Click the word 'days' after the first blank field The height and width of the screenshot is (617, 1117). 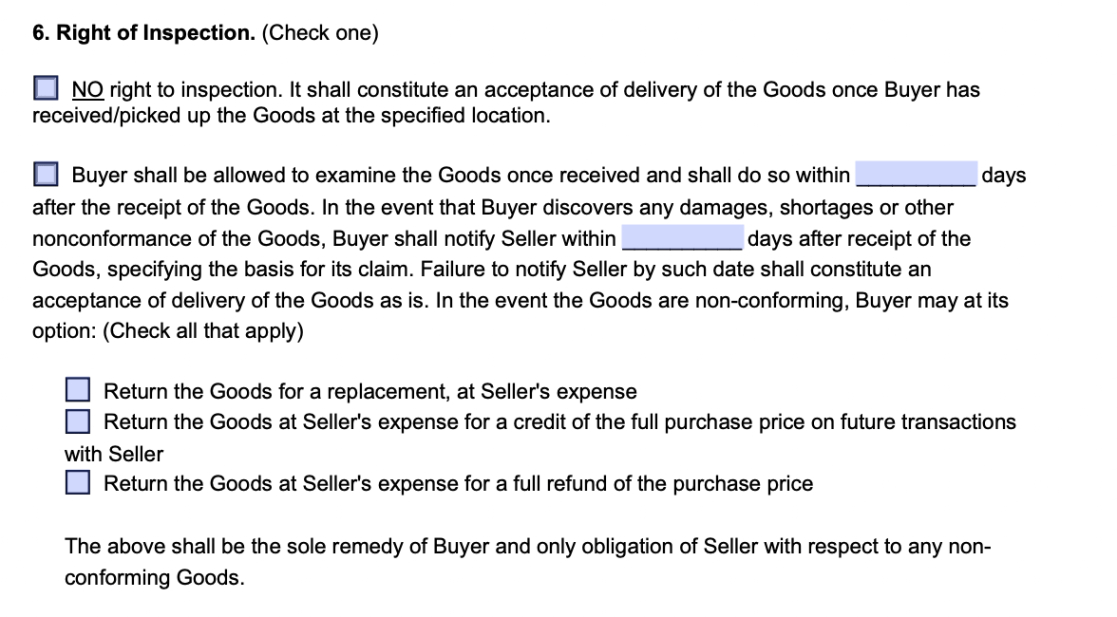pyautogui.click(x=1004, y=175)
